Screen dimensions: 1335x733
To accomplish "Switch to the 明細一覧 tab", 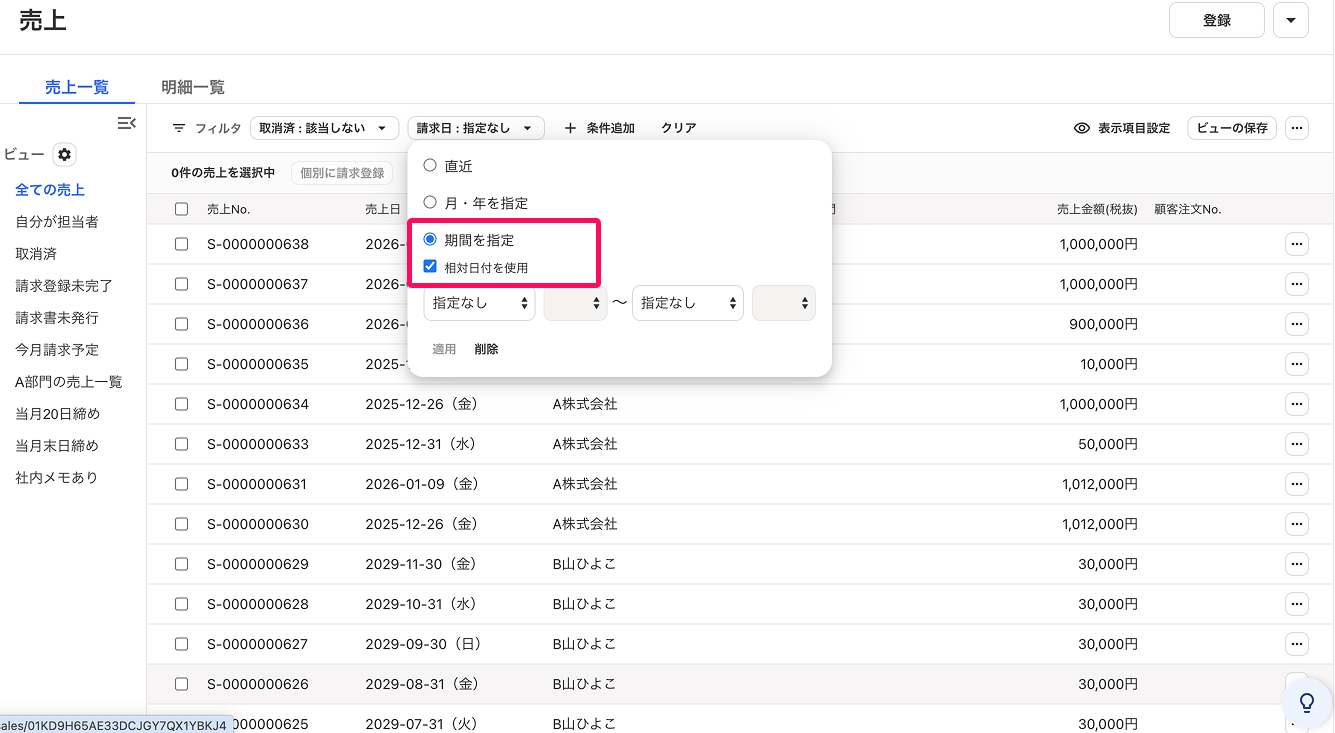I will tap(193, 87).
